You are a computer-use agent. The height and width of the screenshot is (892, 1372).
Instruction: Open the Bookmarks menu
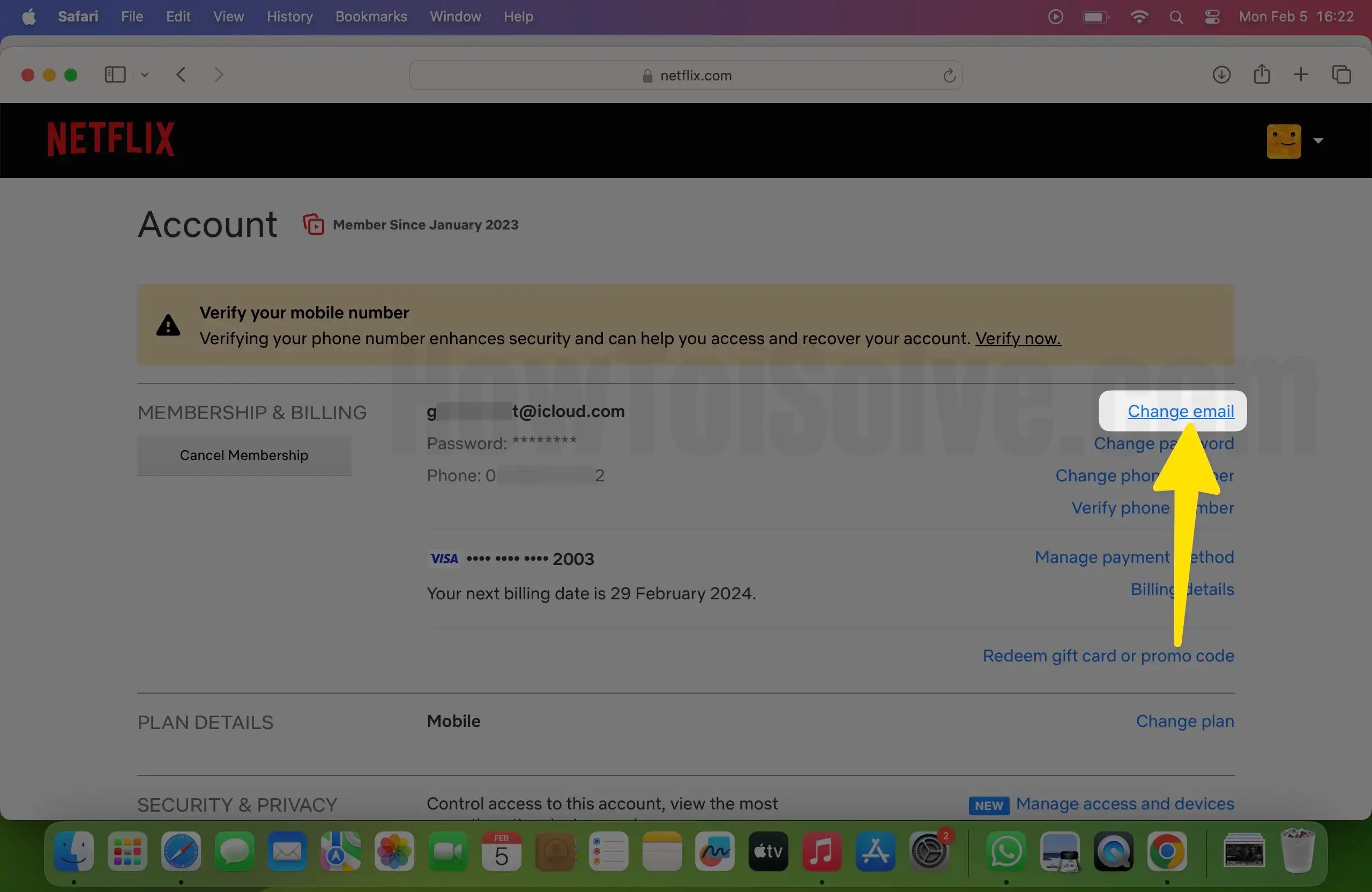coord(371,16)
